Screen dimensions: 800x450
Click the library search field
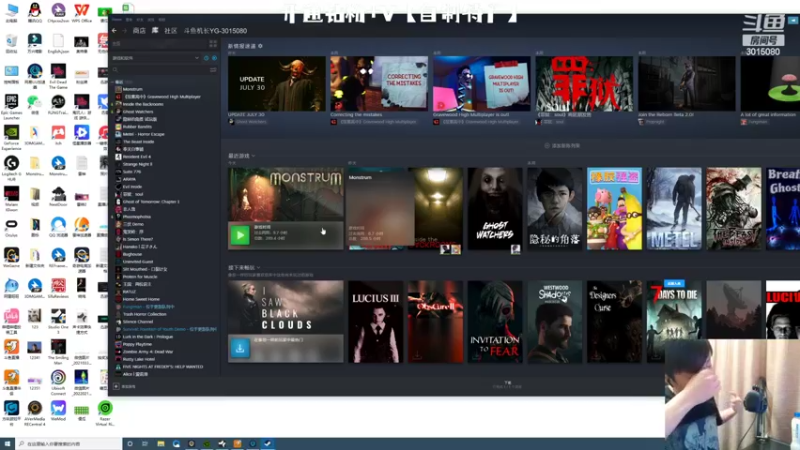coord(160,69)
